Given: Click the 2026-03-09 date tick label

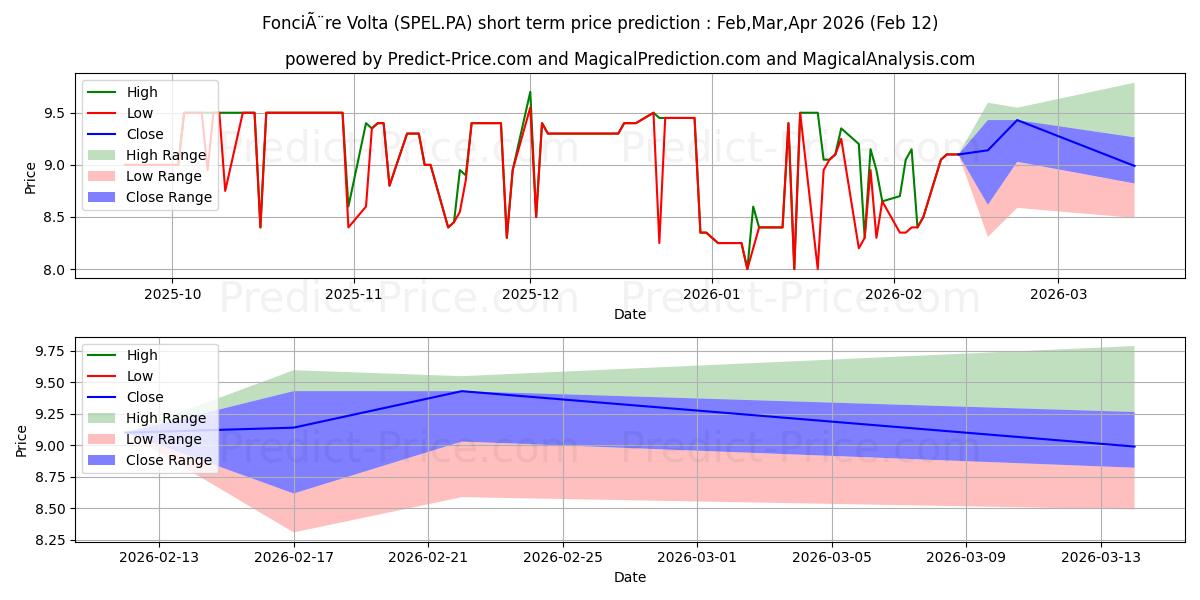Looking at the screenshot, I should coord(966,558).
